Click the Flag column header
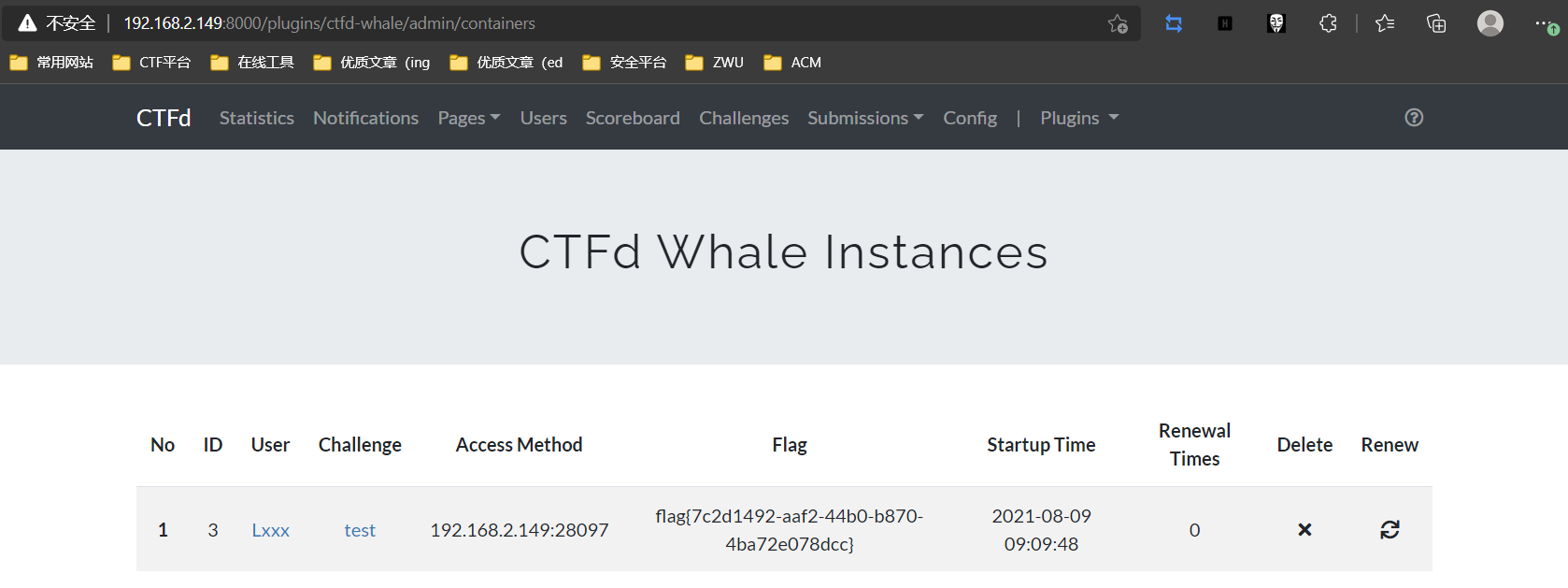Viewport: 1568px width, 588px height. [x=790, y=445]
